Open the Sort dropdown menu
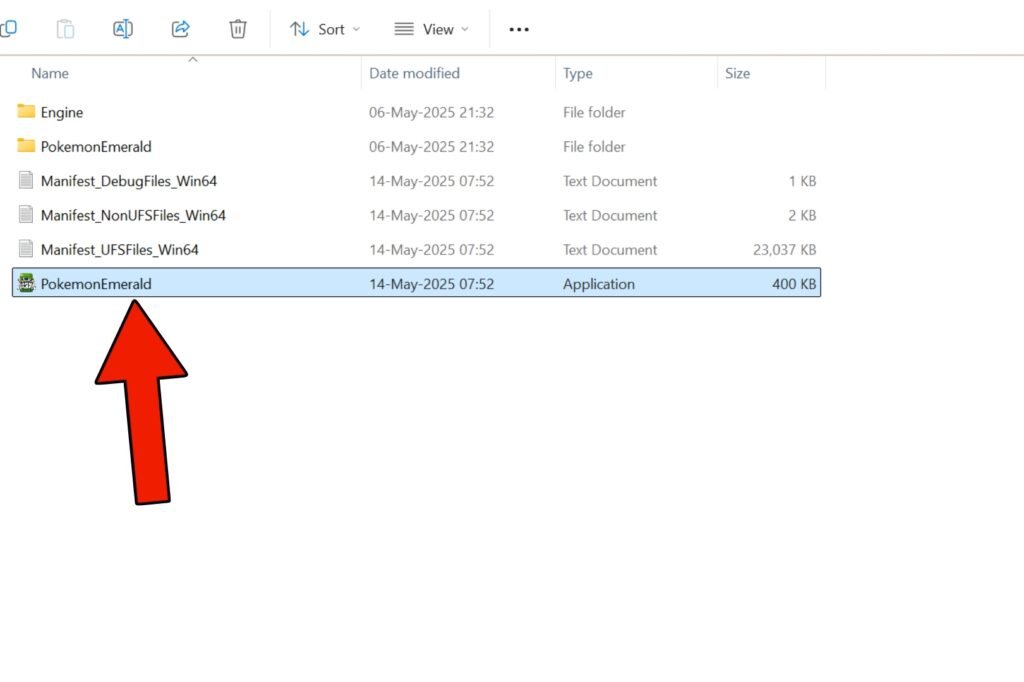Screen dimensions: 1024x682 point(325,29)
